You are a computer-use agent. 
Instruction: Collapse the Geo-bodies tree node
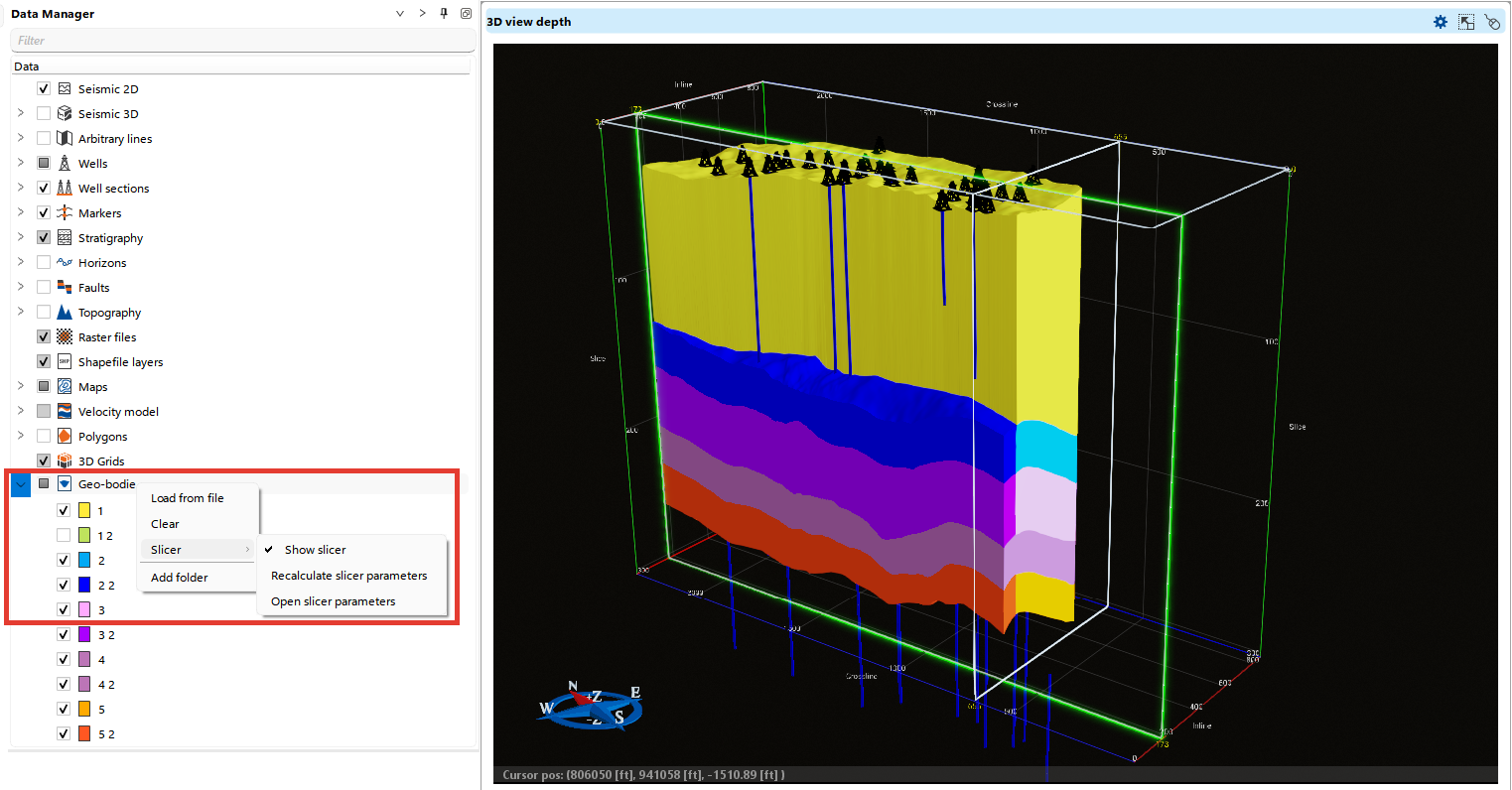[21, 484]
